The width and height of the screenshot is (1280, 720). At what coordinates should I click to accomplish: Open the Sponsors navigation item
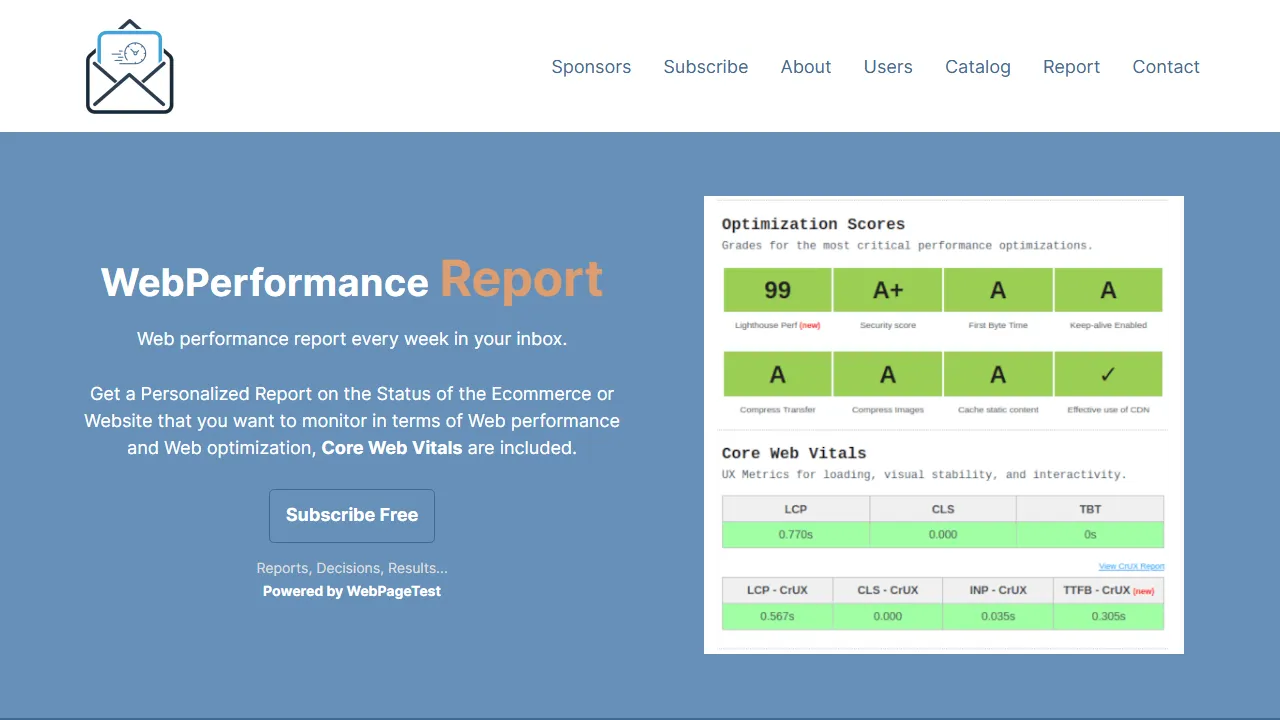pos(591,66)
